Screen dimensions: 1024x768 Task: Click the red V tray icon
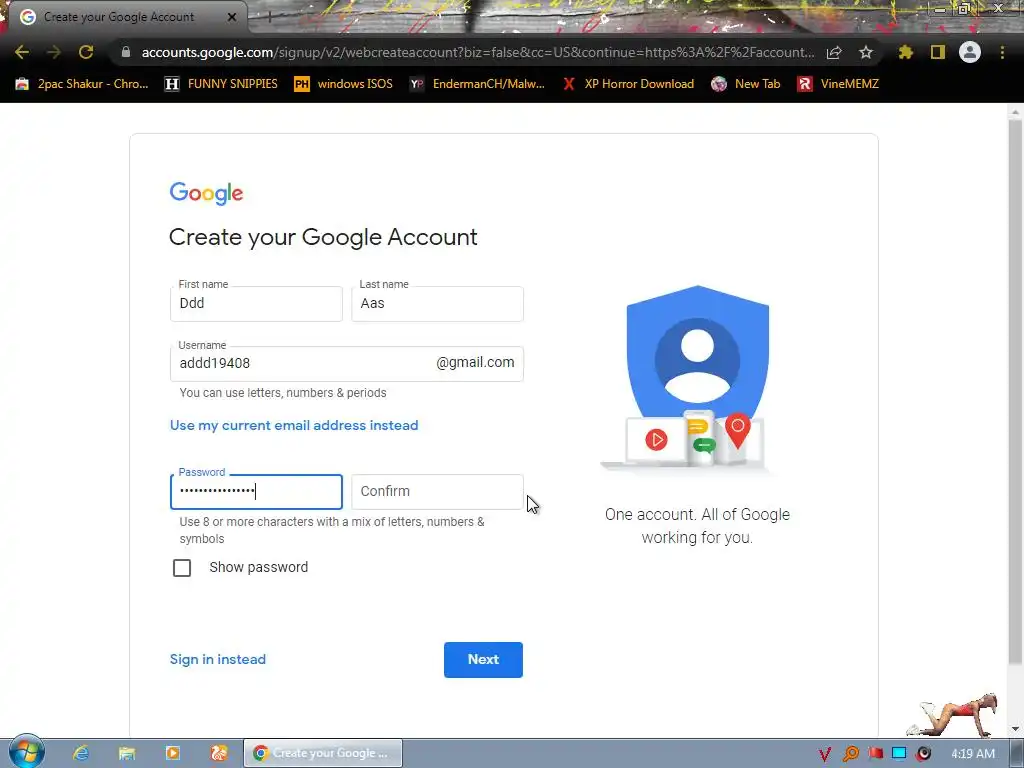pos(824,754)
